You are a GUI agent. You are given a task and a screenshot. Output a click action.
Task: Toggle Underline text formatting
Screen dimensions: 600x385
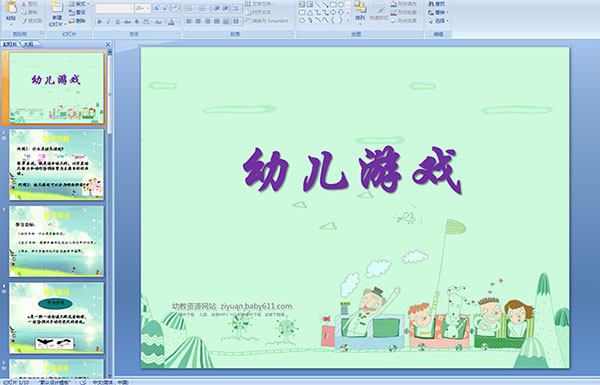click(x=117, y=22)
